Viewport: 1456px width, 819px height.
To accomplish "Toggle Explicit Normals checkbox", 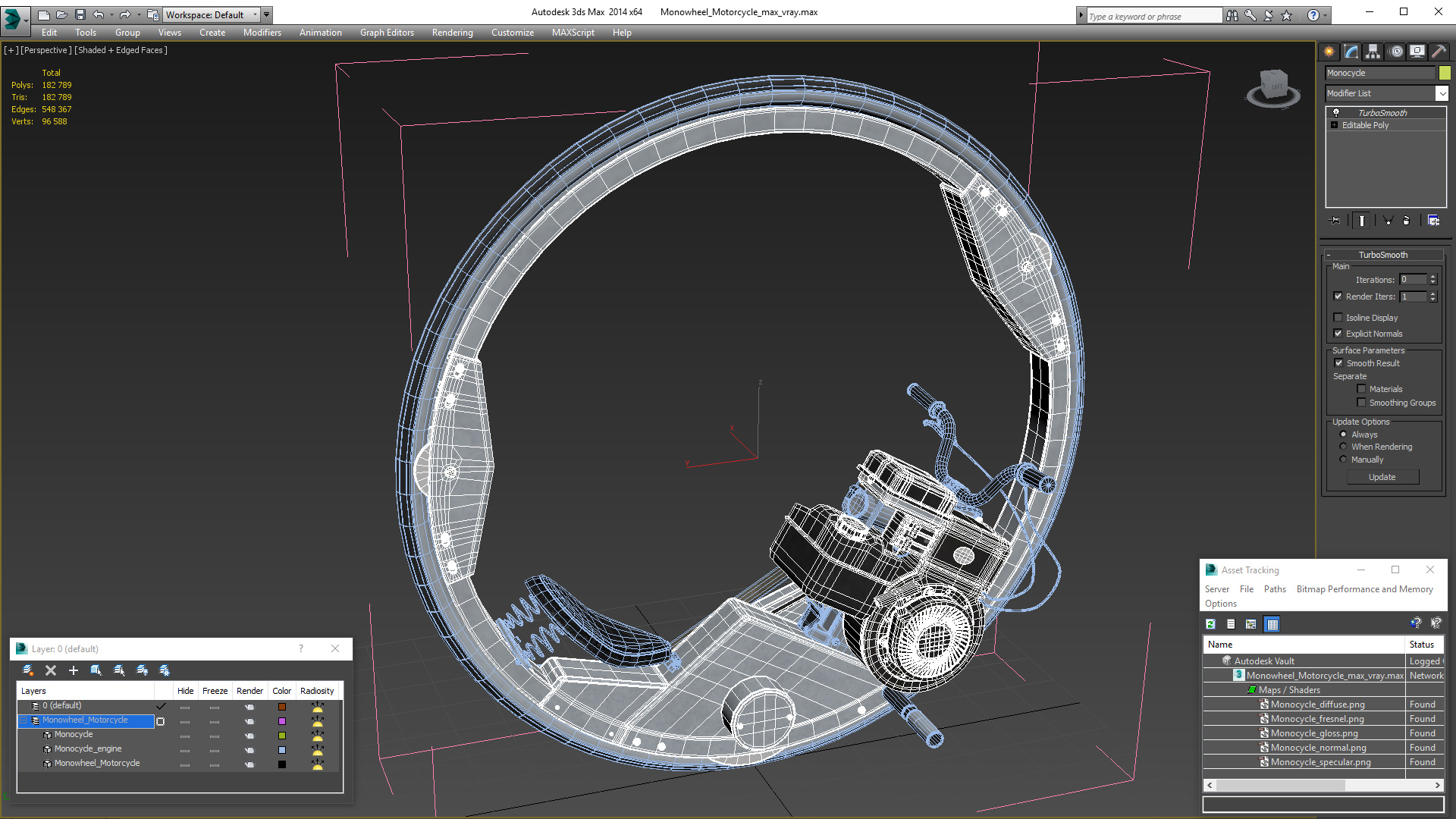I will [1338, 334].
